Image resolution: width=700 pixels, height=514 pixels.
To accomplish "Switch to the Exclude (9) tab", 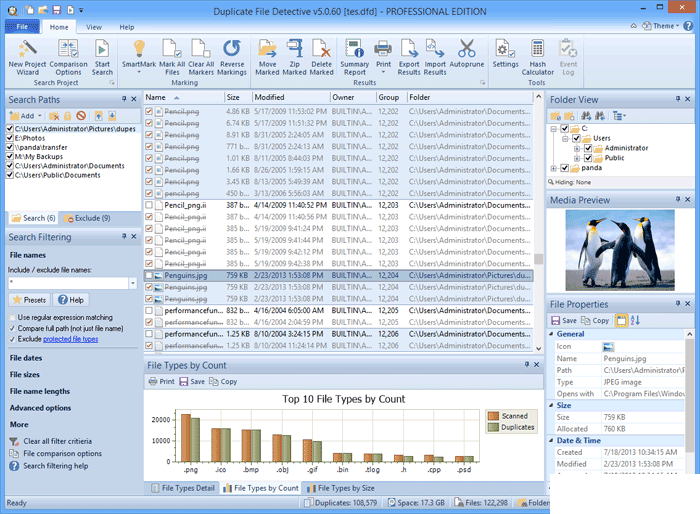I will pos(87,218).
